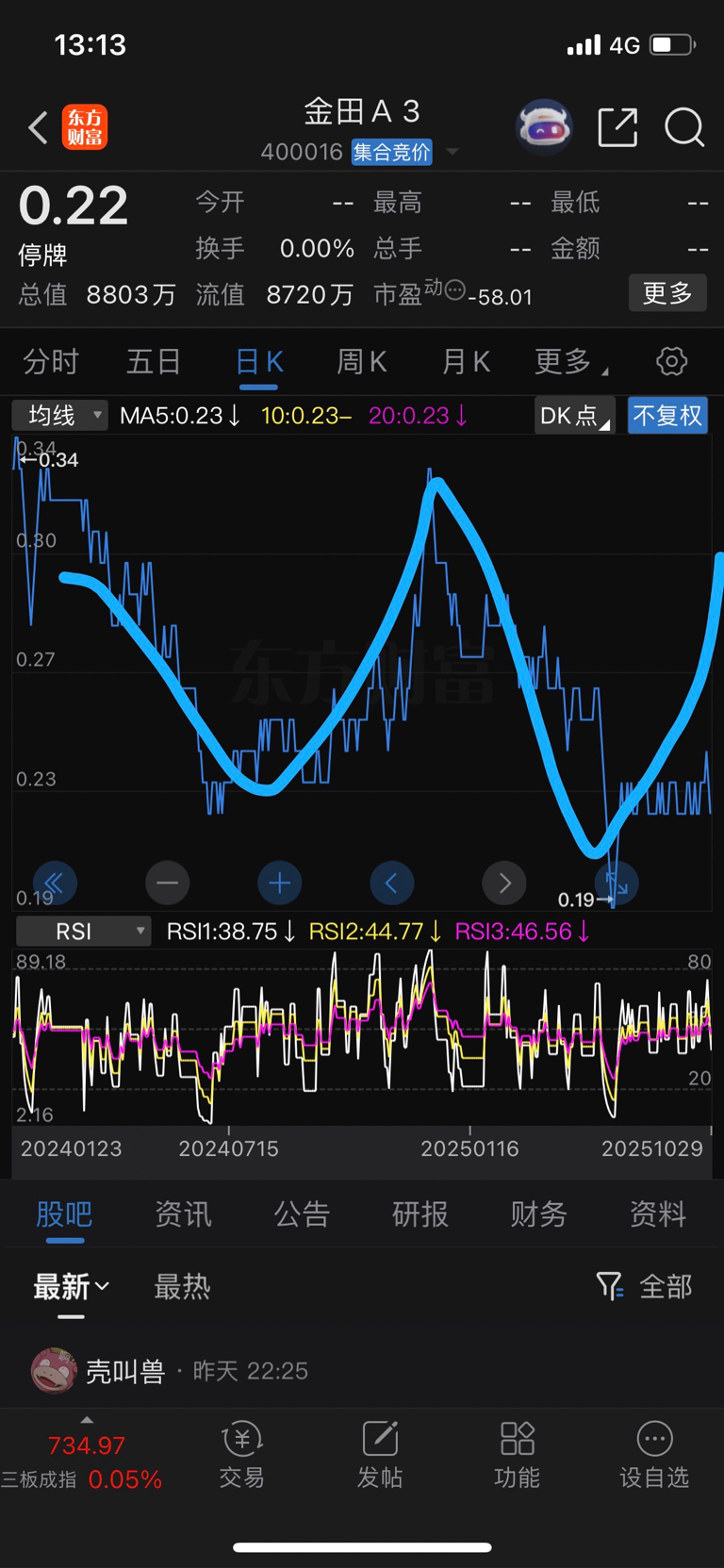Tap the 发帖 post icon
The image size is (724, 1568).
[380, 1439]
